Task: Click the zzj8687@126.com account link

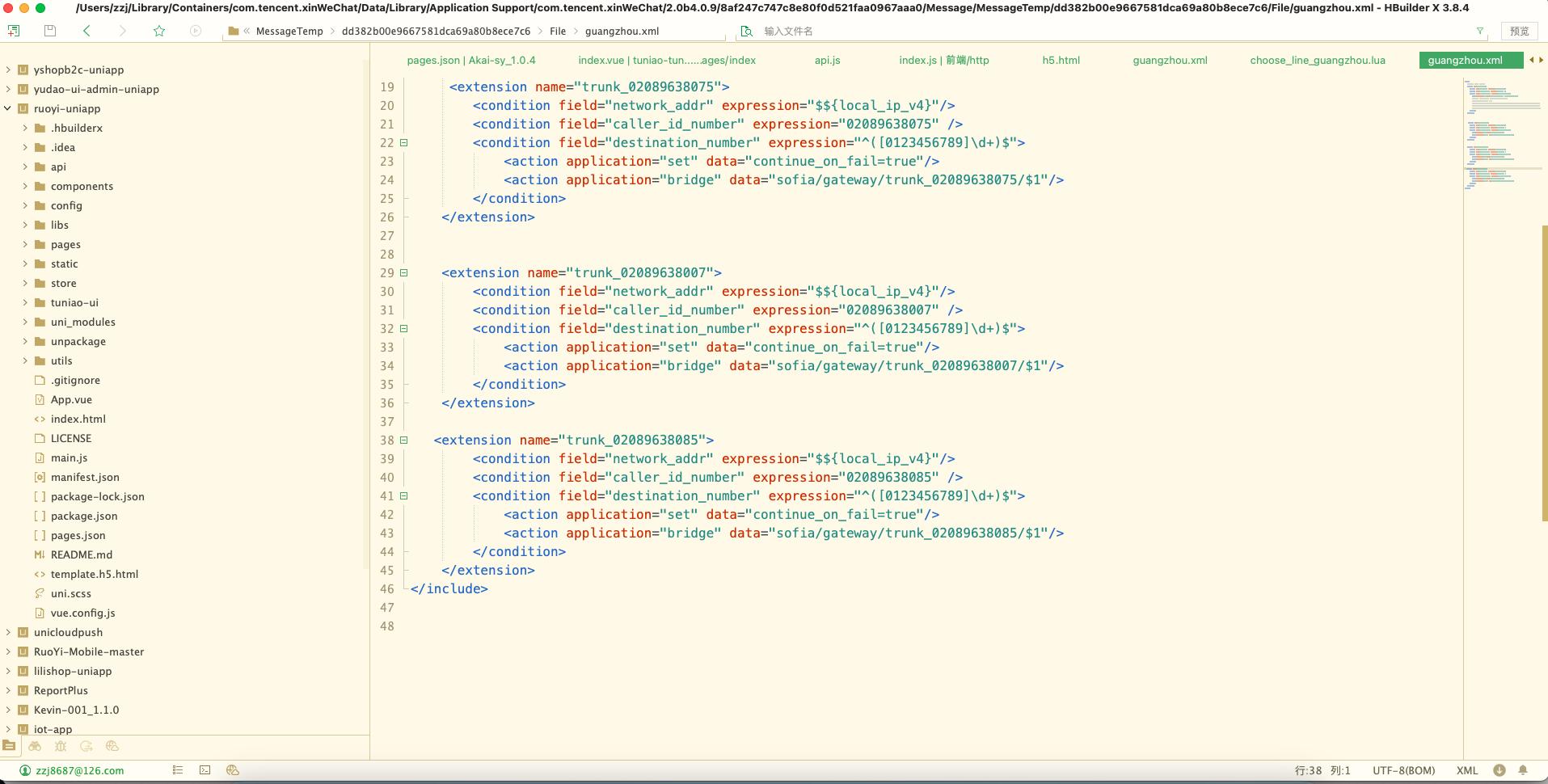Action: 79,770
